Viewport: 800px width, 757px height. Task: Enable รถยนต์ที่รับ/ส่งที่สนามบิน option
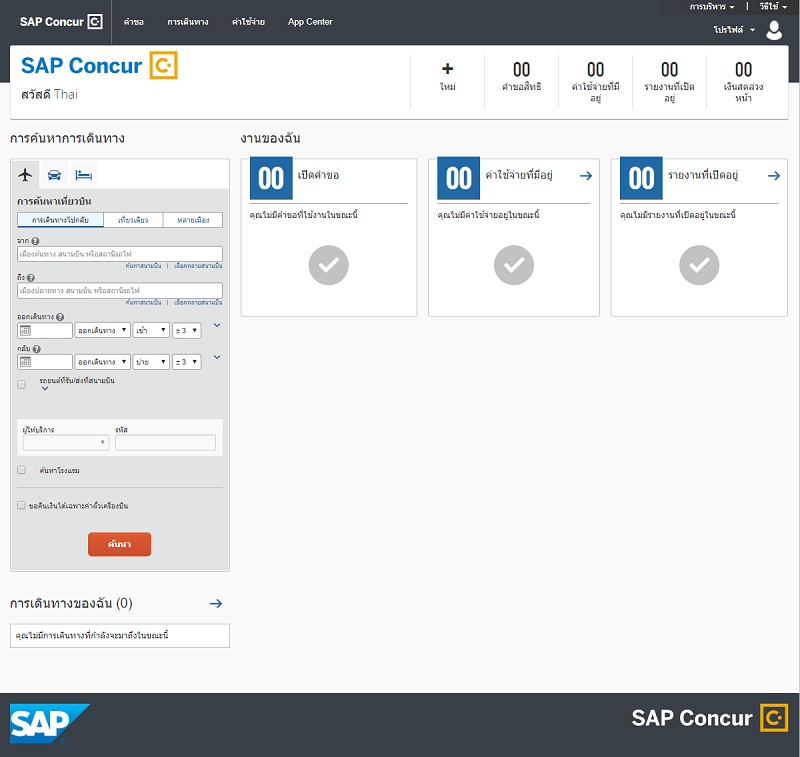(x=21, y=384)
